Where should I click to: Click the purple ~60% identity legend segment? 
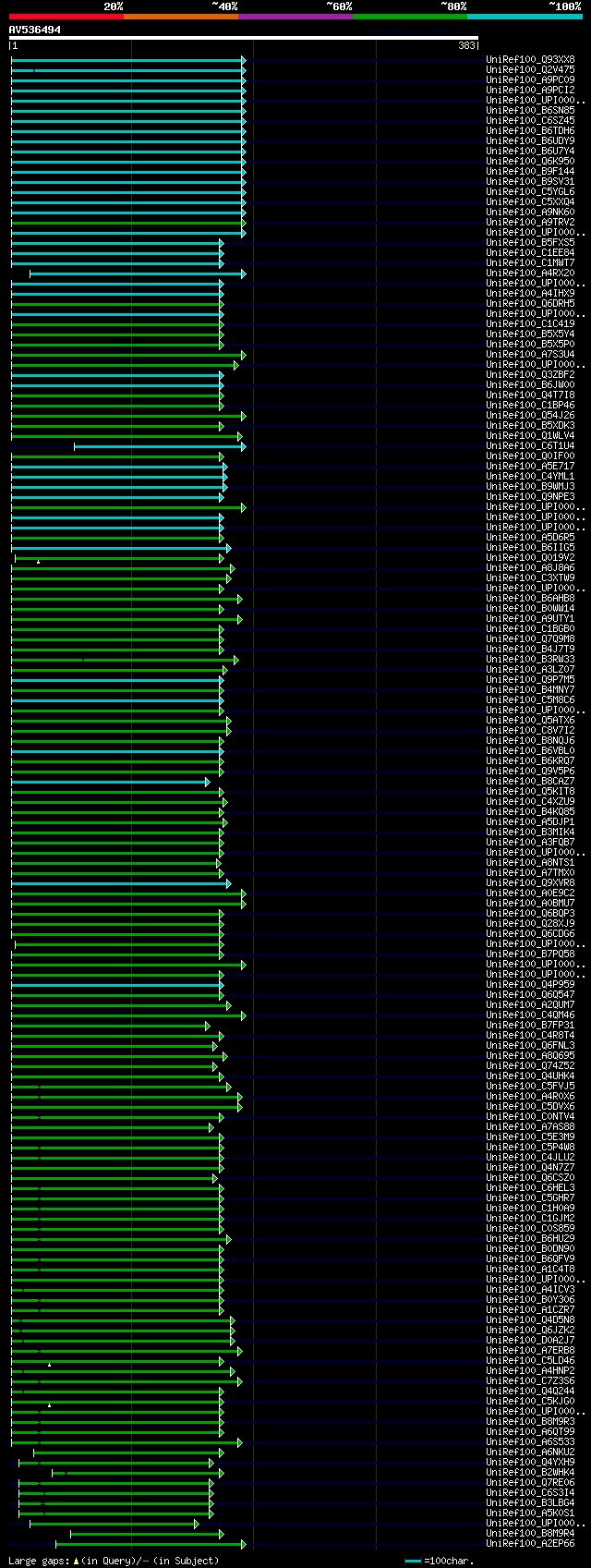click(x=295, y=17)
